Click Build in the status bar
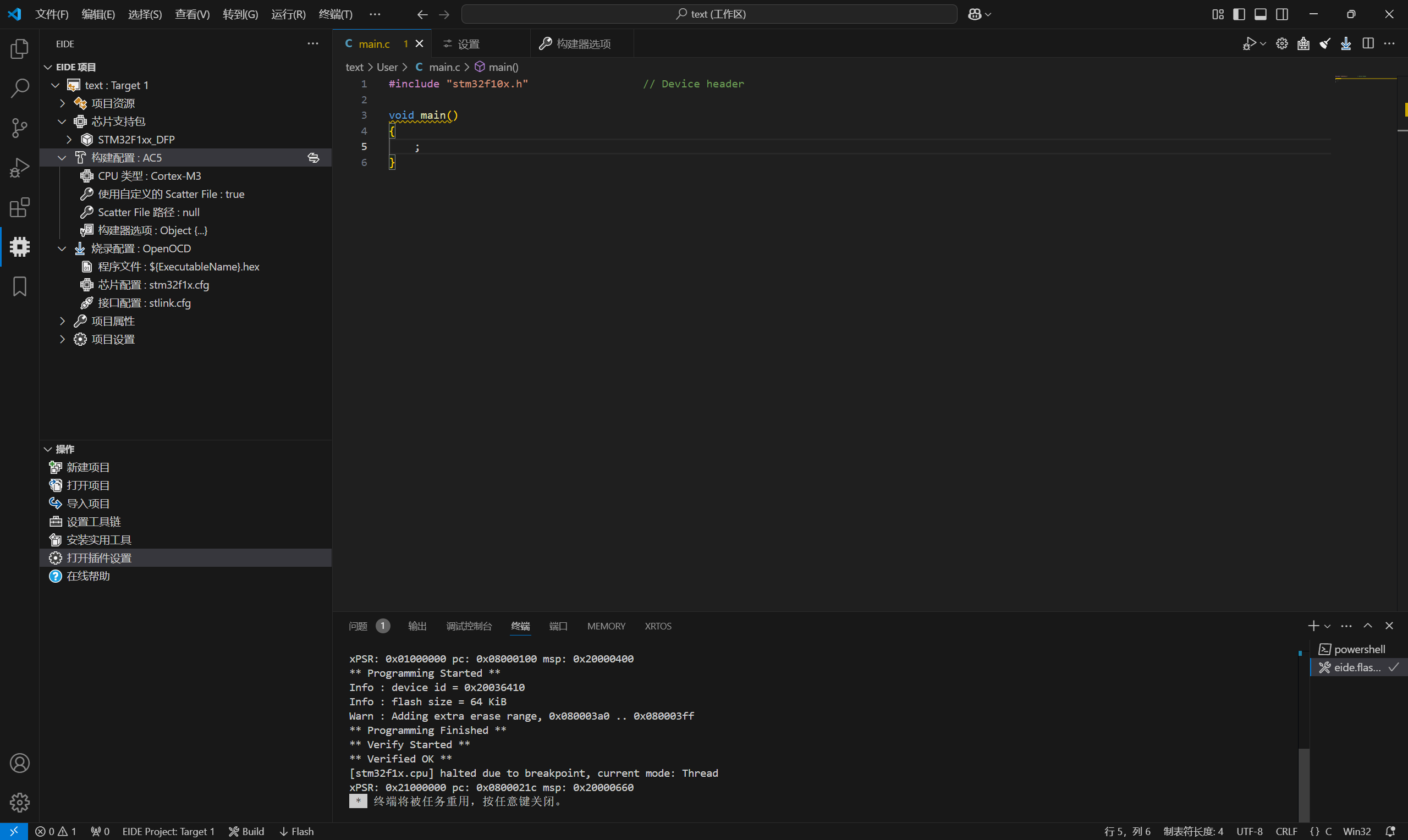Viewport: 1408px width, 840px height. pyautogui.click(x=247, y=831)
